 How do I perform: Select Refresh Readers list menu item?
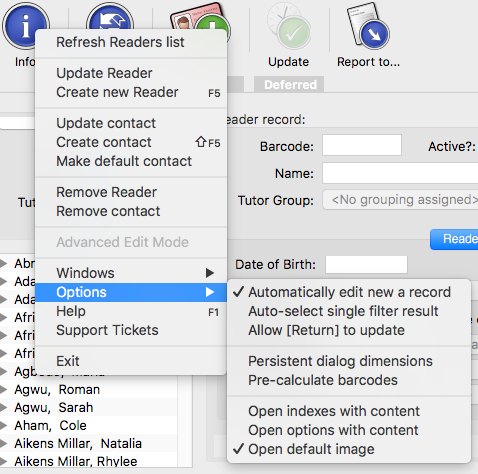pos(131,42)
